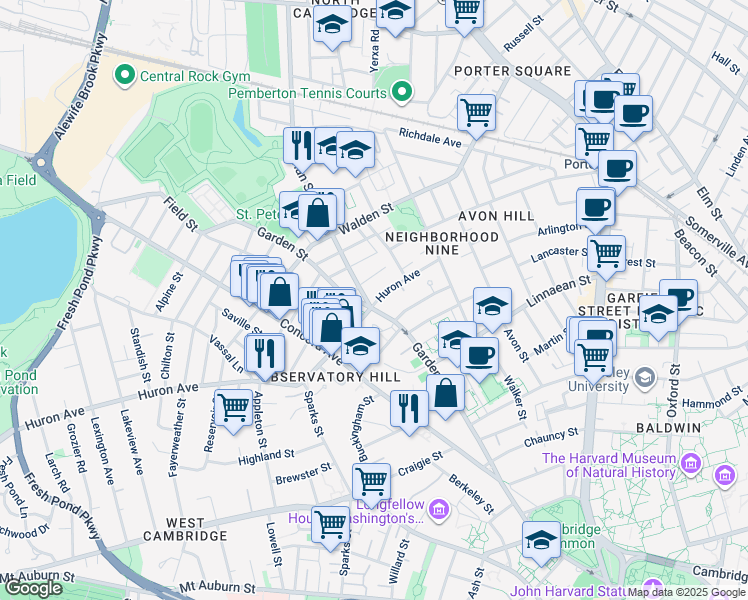Click the Highland St label
The height and width of the screenshot is (600, 748).
click(x=266, y=457)
